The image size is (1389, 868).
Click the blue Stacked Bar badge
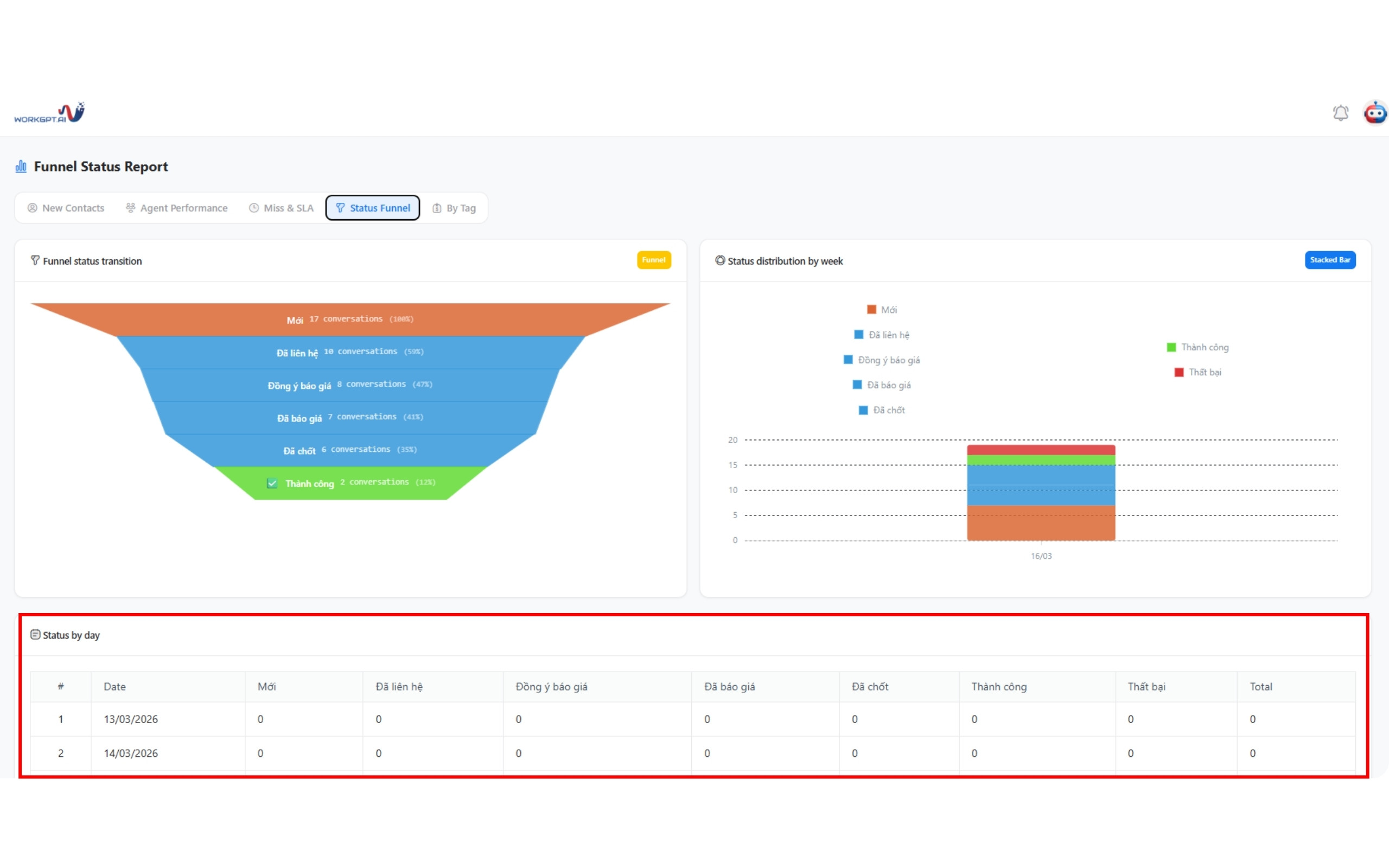coord(1330,260)
